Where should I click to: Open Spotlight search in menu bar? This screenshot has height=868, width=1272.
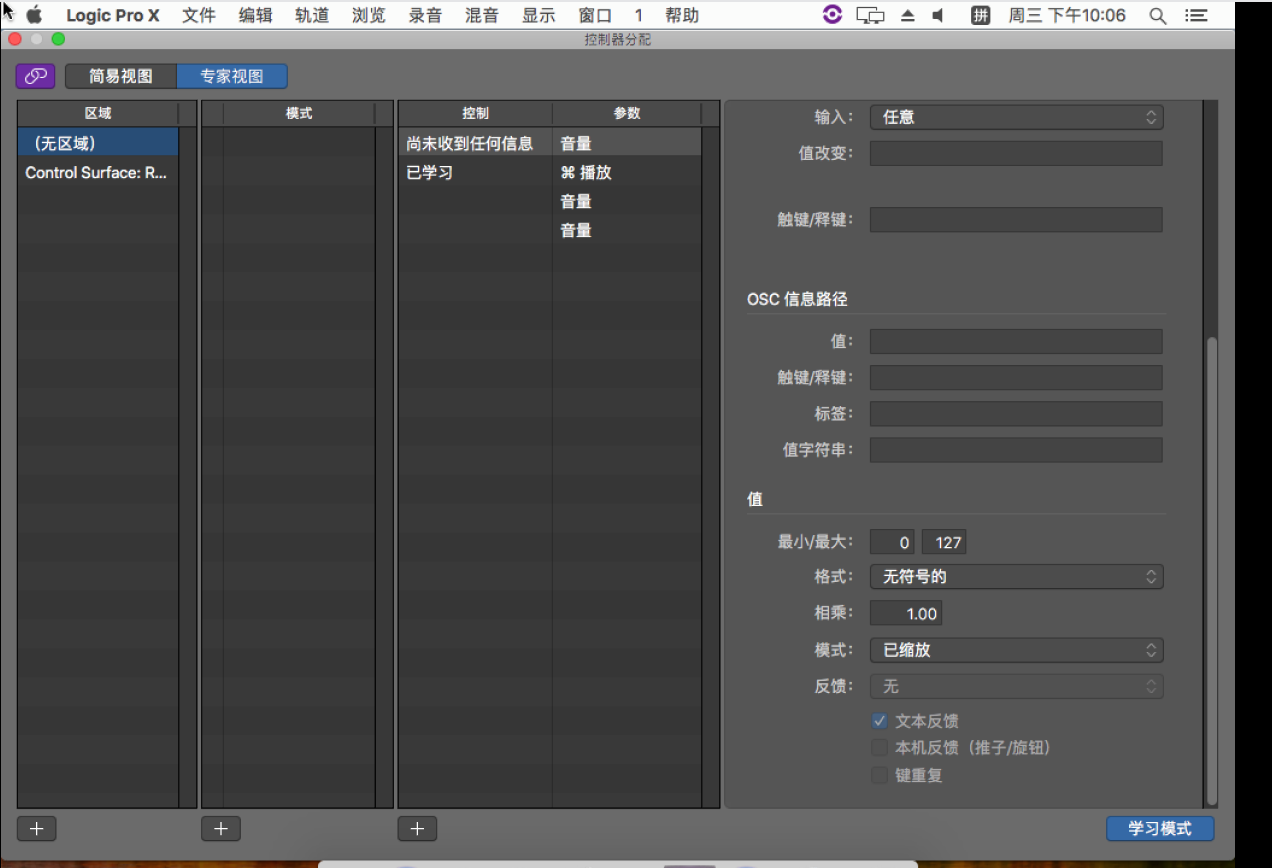[x=1157, y=16]
